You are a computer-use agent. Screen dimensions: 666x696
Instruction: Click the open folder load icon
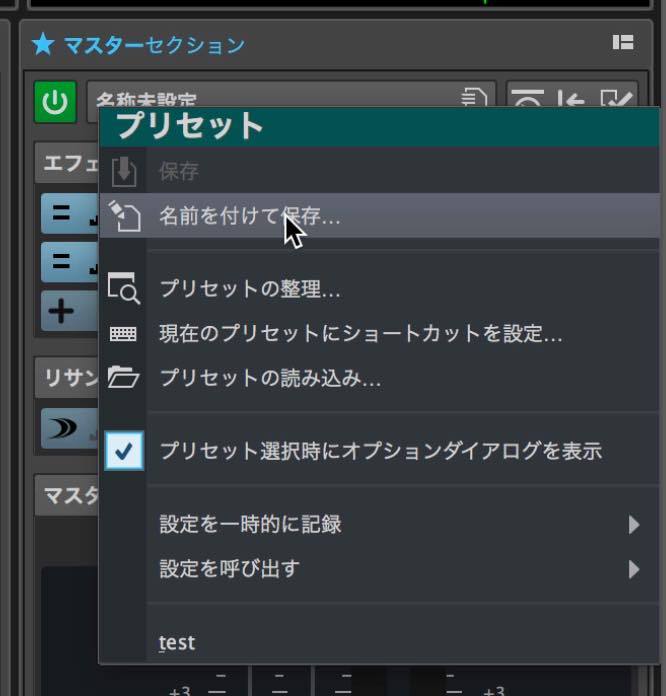click(x=123, y=377)
